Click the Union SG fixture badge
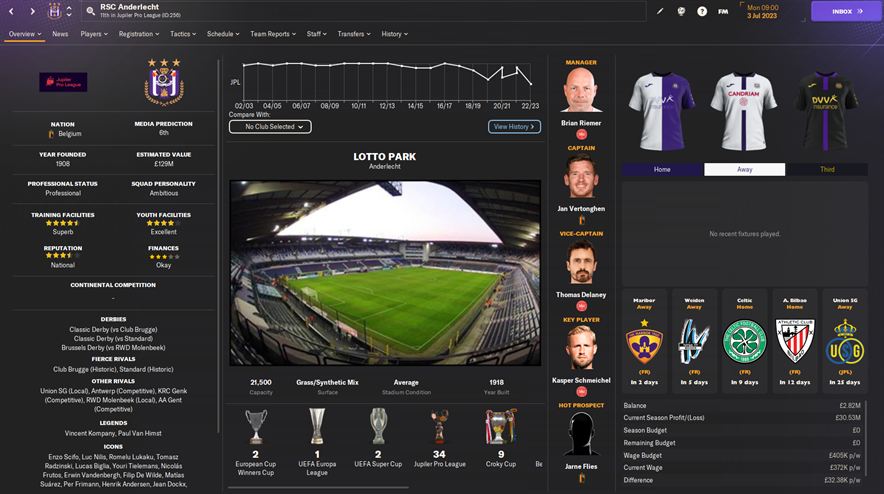Image resolution: width=884 pixels, height=494 pixels. 845,341
